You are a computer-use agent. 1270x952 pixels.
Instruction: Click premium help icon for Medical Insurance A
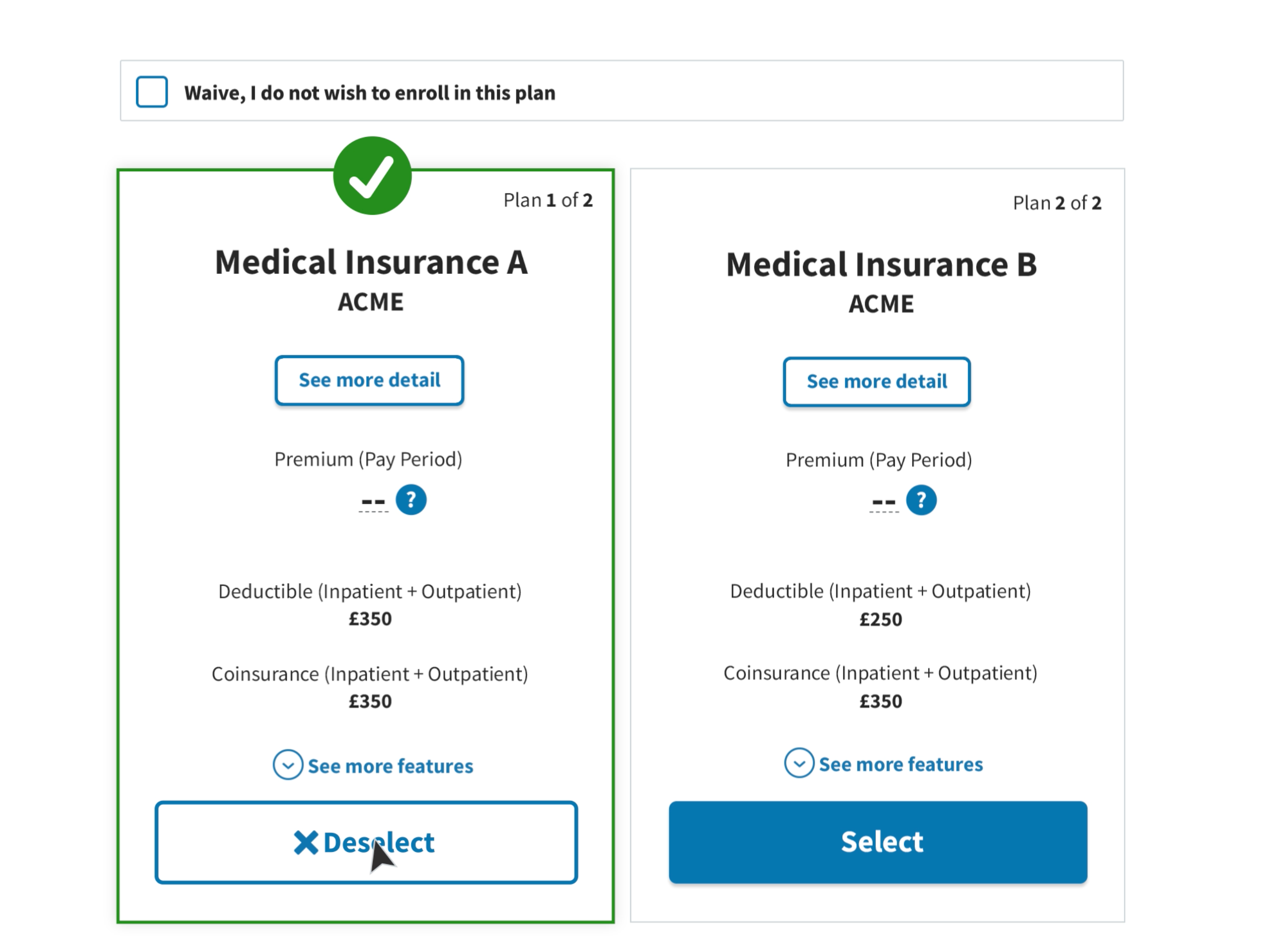coord(411,500)
